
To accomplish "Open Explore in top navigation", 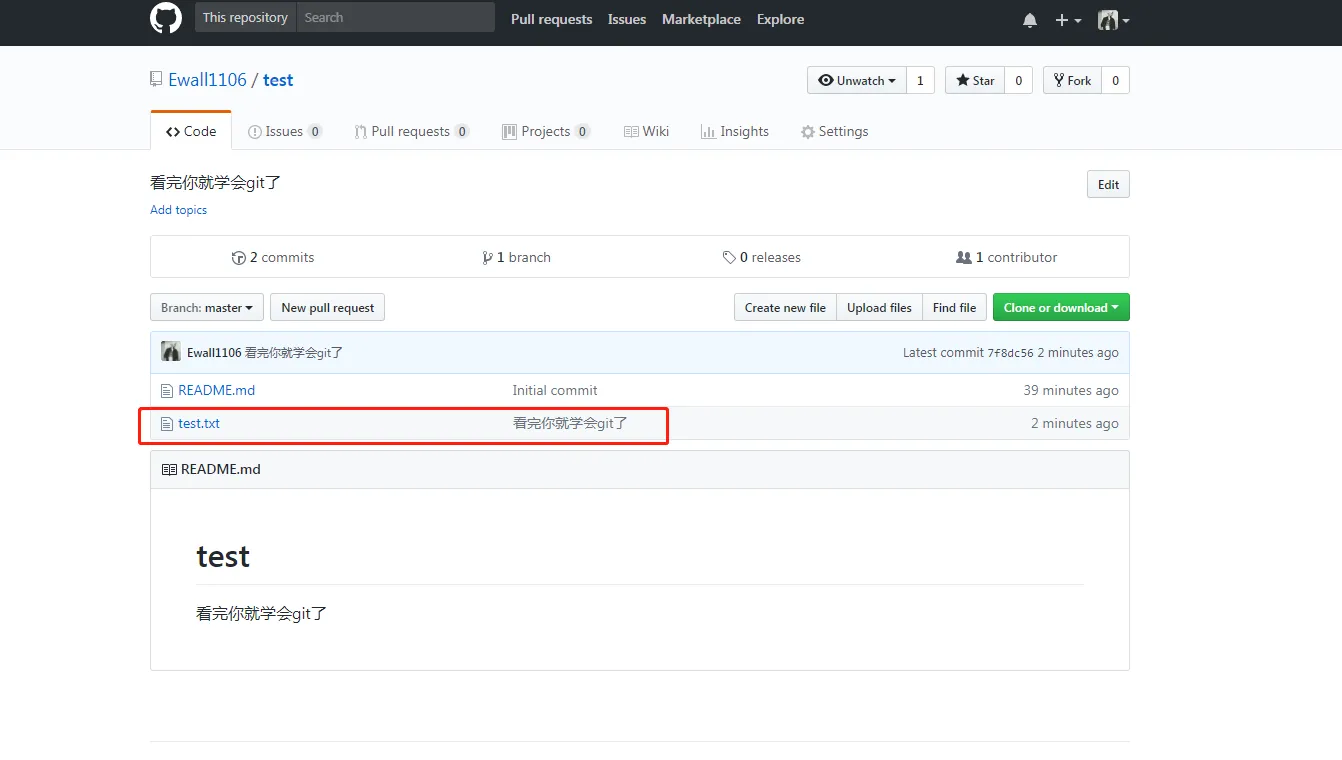I will point(780,19).
